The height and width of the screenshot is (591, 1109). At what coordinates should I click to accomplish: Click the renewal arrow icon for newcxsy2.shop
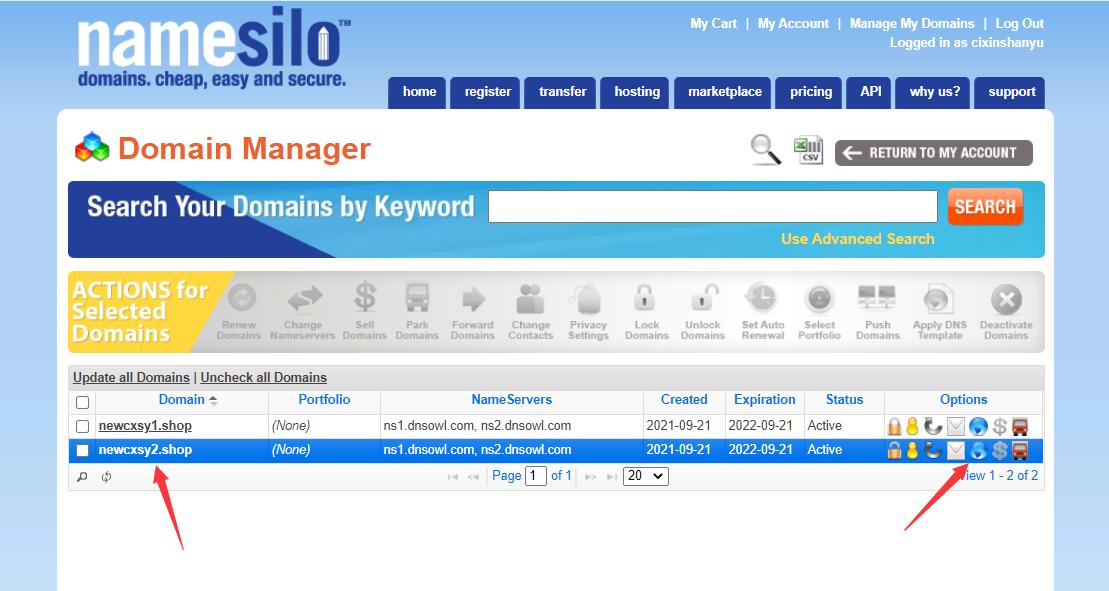tap(933, 450)
